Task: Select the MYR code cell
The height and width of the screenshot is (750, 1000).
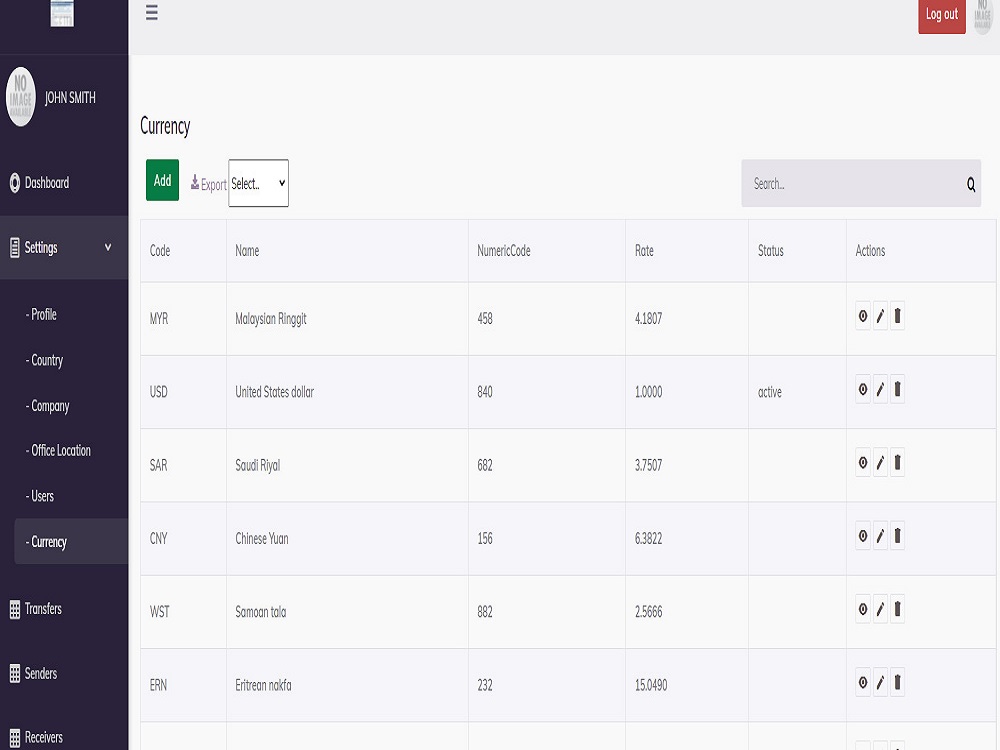Action: click(x=184, y=319)
